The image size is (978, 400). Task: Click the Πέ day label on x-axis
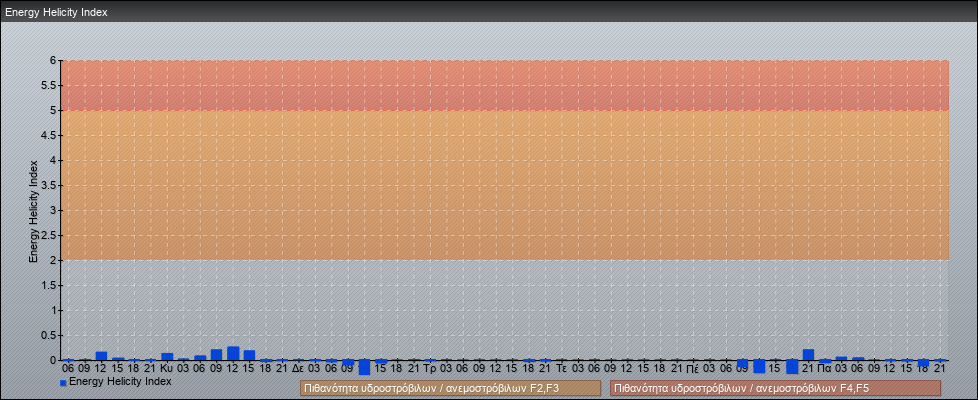click(692, 369)
